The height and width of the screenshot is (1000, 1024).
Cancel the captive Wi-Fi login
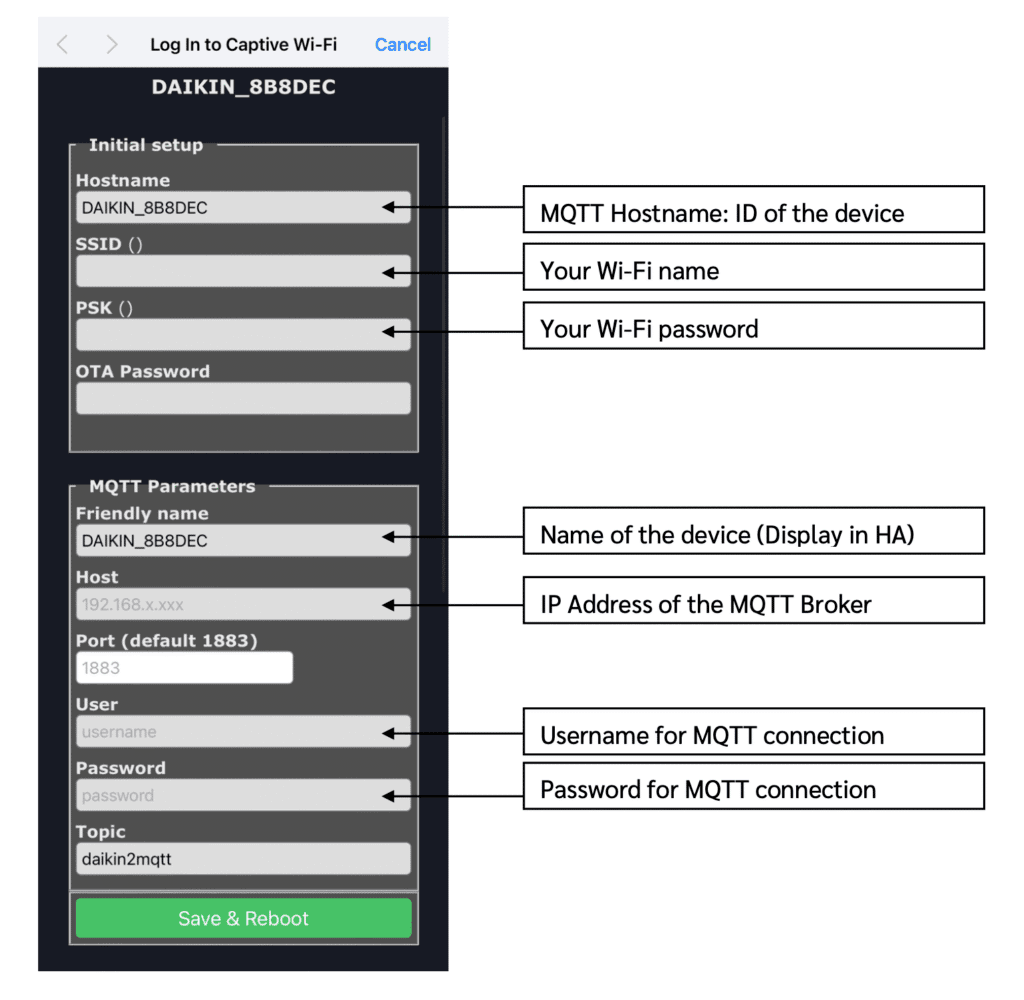coord(402,44)
